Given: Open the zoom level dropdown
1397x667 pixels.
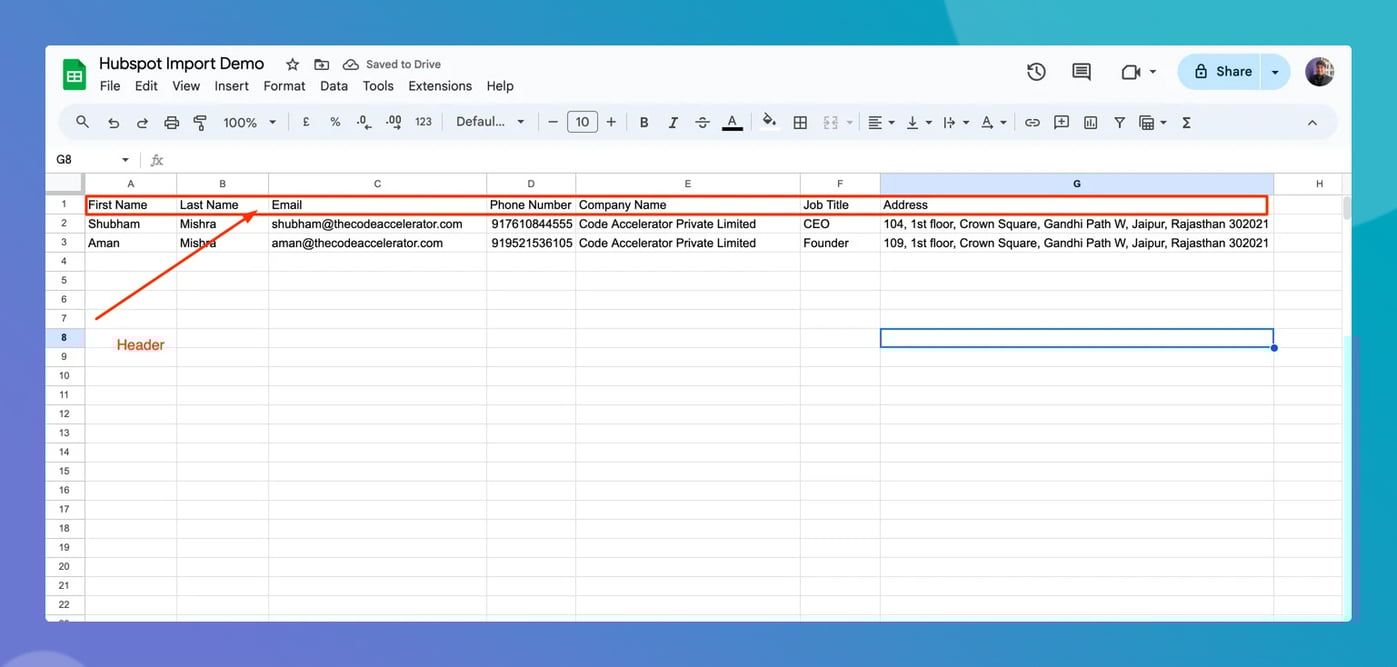Looking at the screenshot, I should tap(247, 121).
